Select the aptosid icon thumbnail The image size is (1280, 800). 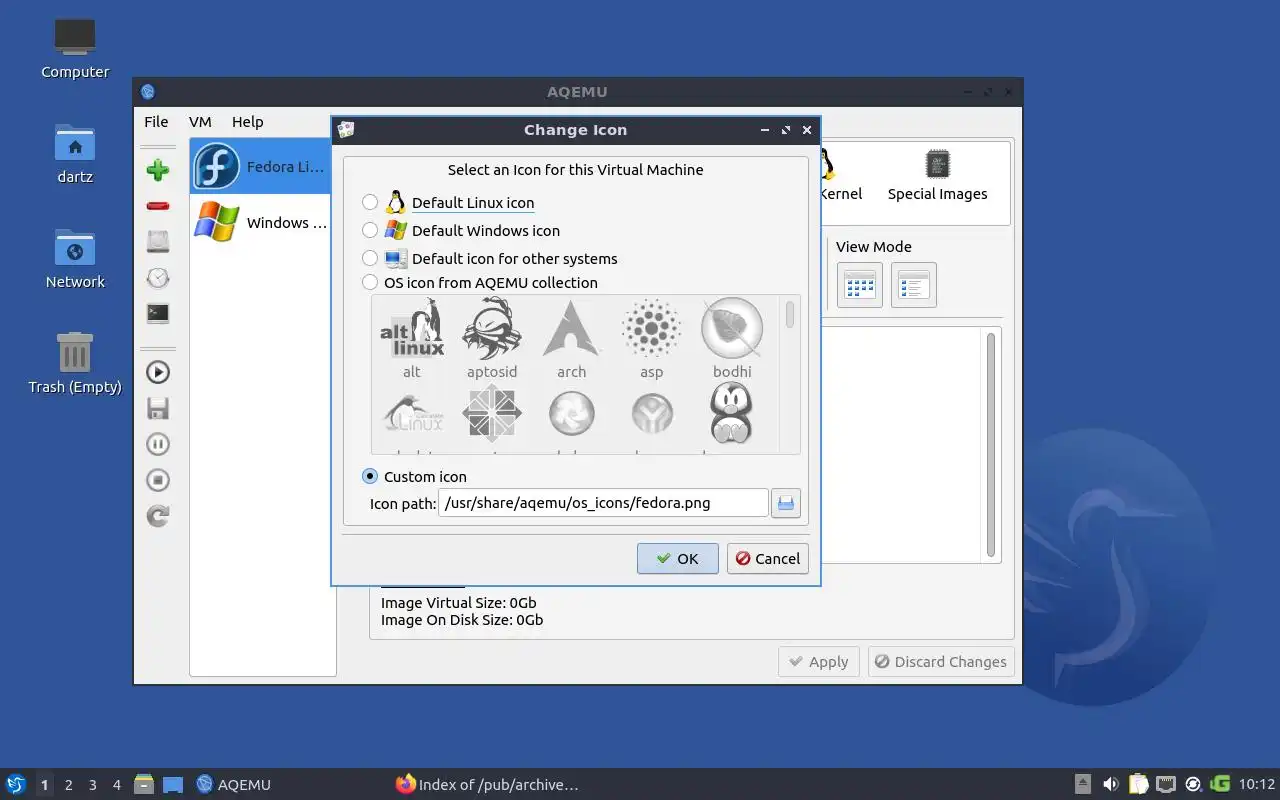492,339
